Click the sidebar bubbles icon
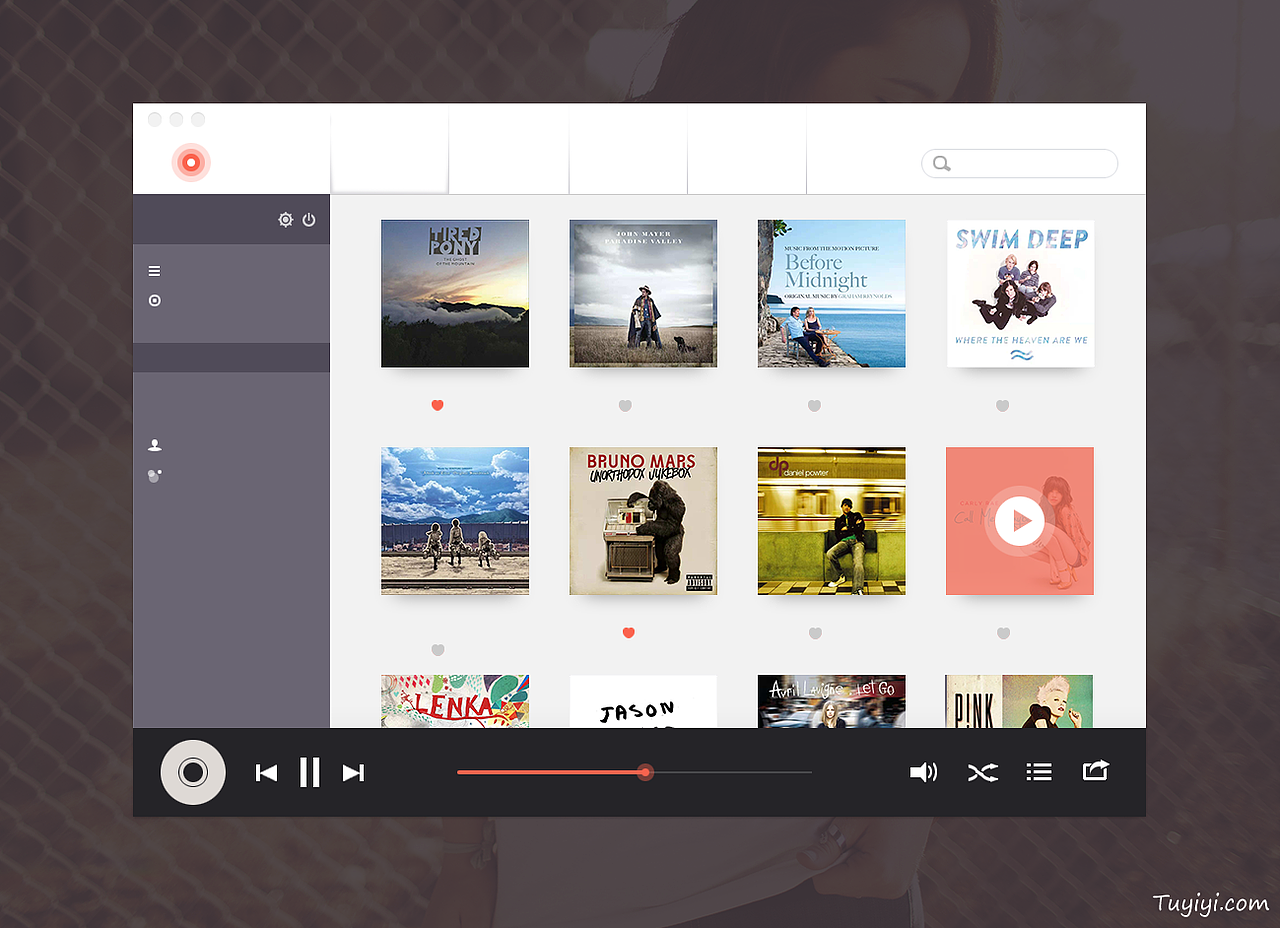This screenshot has width=1280, height=928. (154, 475)
